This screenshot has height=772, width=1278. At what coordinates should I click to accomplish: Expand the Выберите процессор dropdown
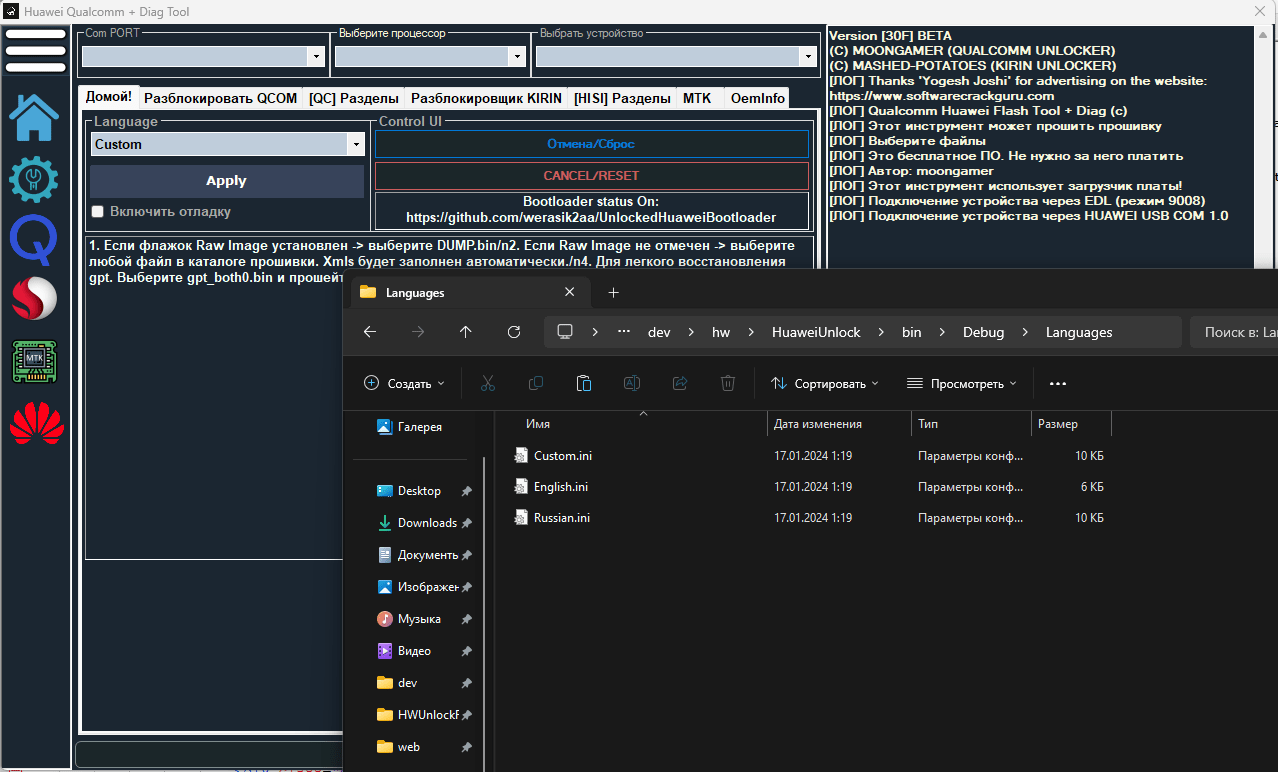(517, 57)
